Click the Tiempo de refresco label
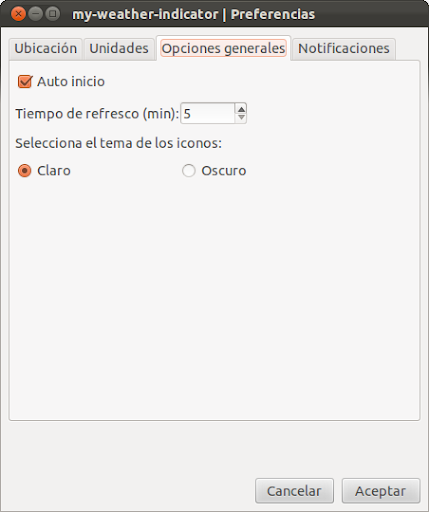 (97, 114)
